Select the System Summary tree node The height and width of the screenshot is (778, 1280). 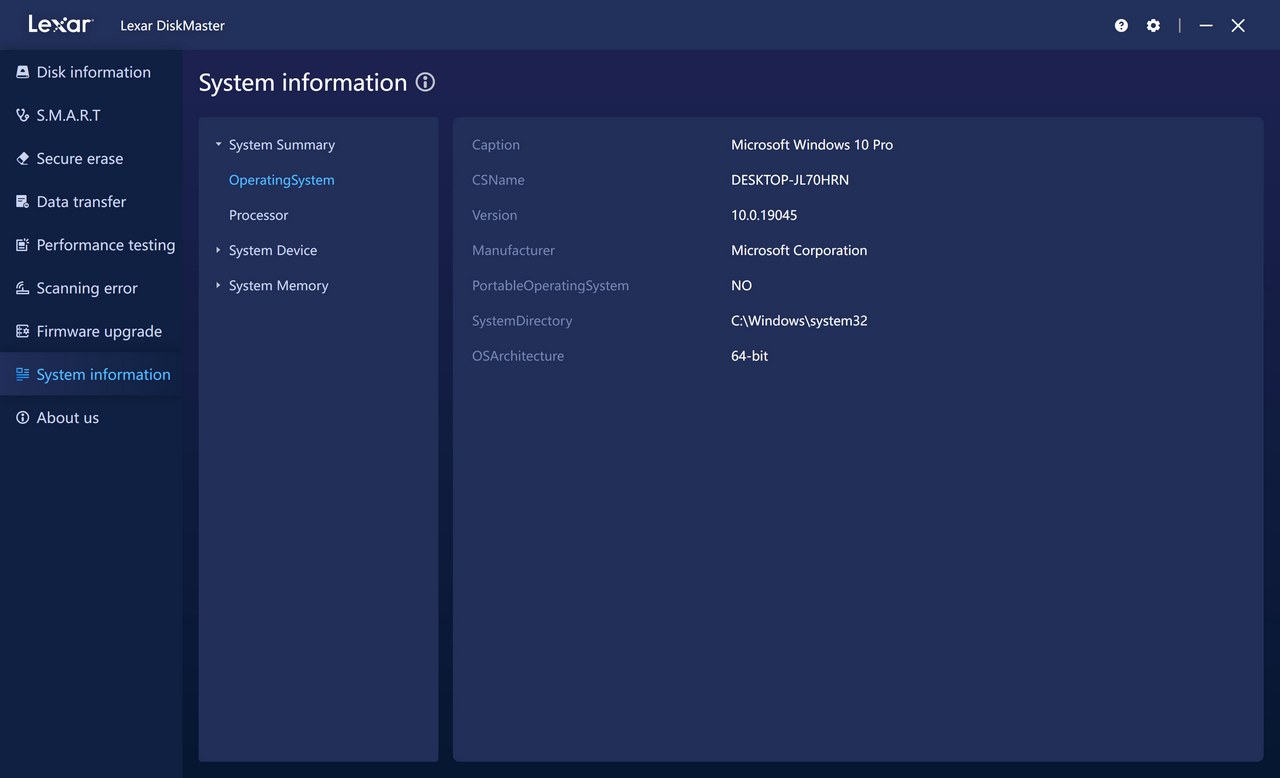(282, 145)
